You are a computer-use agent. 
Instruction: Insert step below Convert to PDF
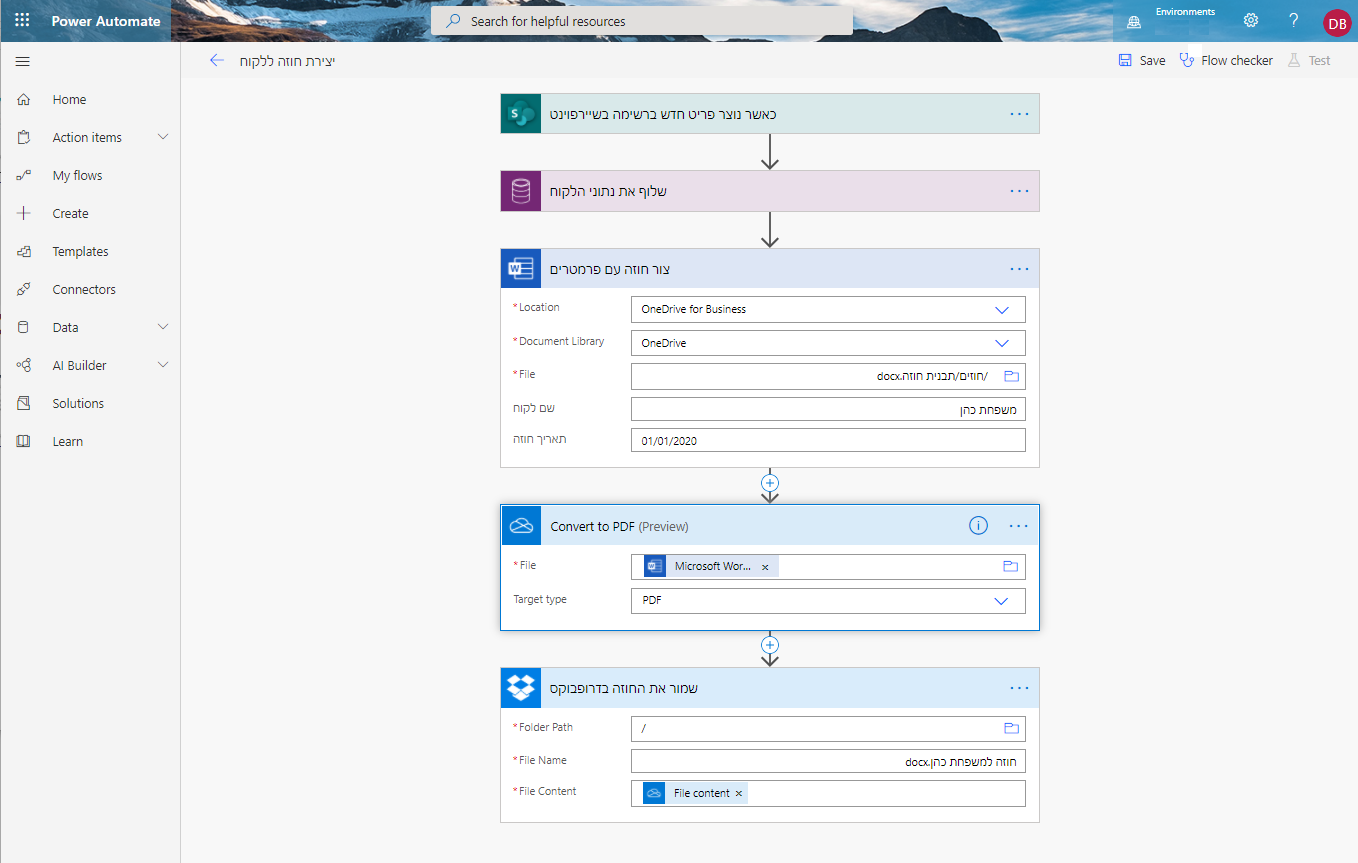(x=770, y=645)
